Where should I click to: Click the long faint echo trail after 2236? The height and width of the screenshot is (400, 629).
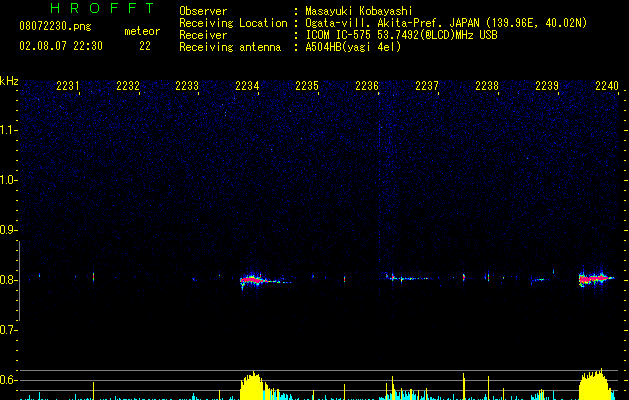pos(408,278)
